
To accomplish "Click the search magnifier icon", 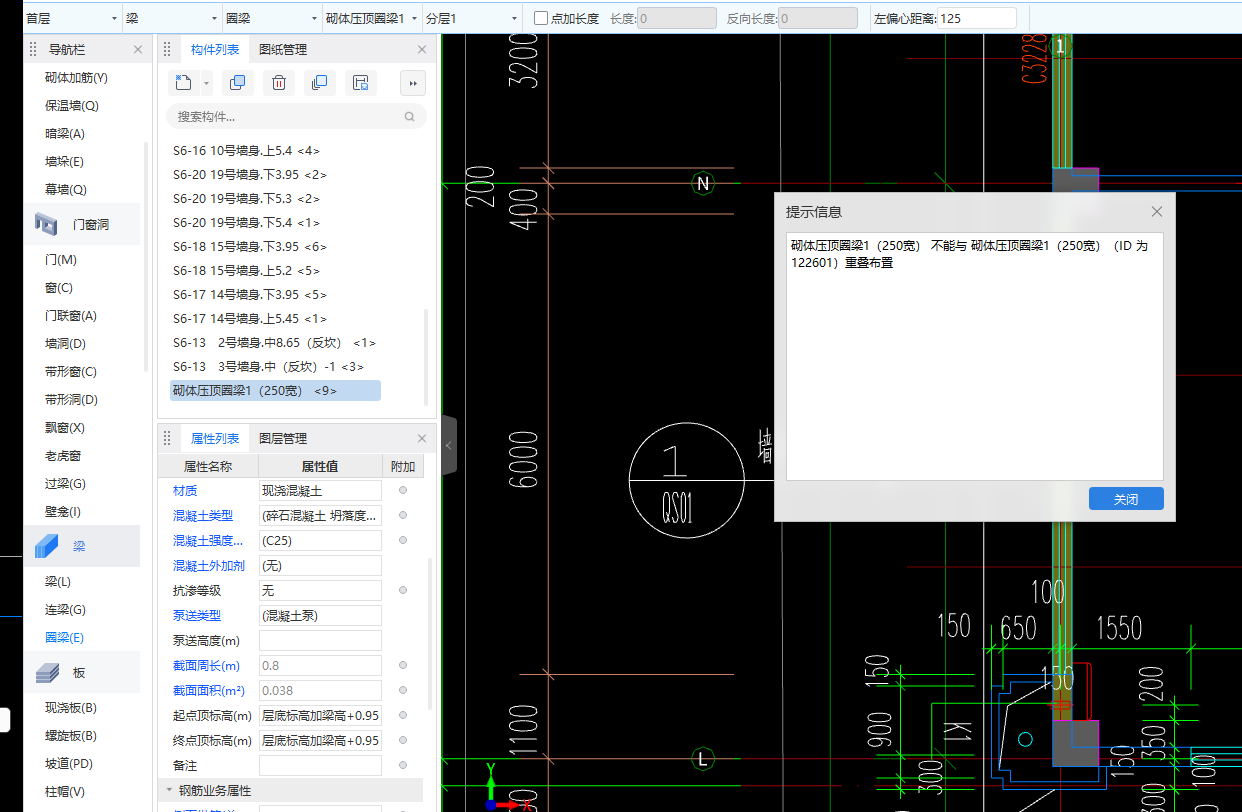I will pyautogui.click(x=409, y=117).
